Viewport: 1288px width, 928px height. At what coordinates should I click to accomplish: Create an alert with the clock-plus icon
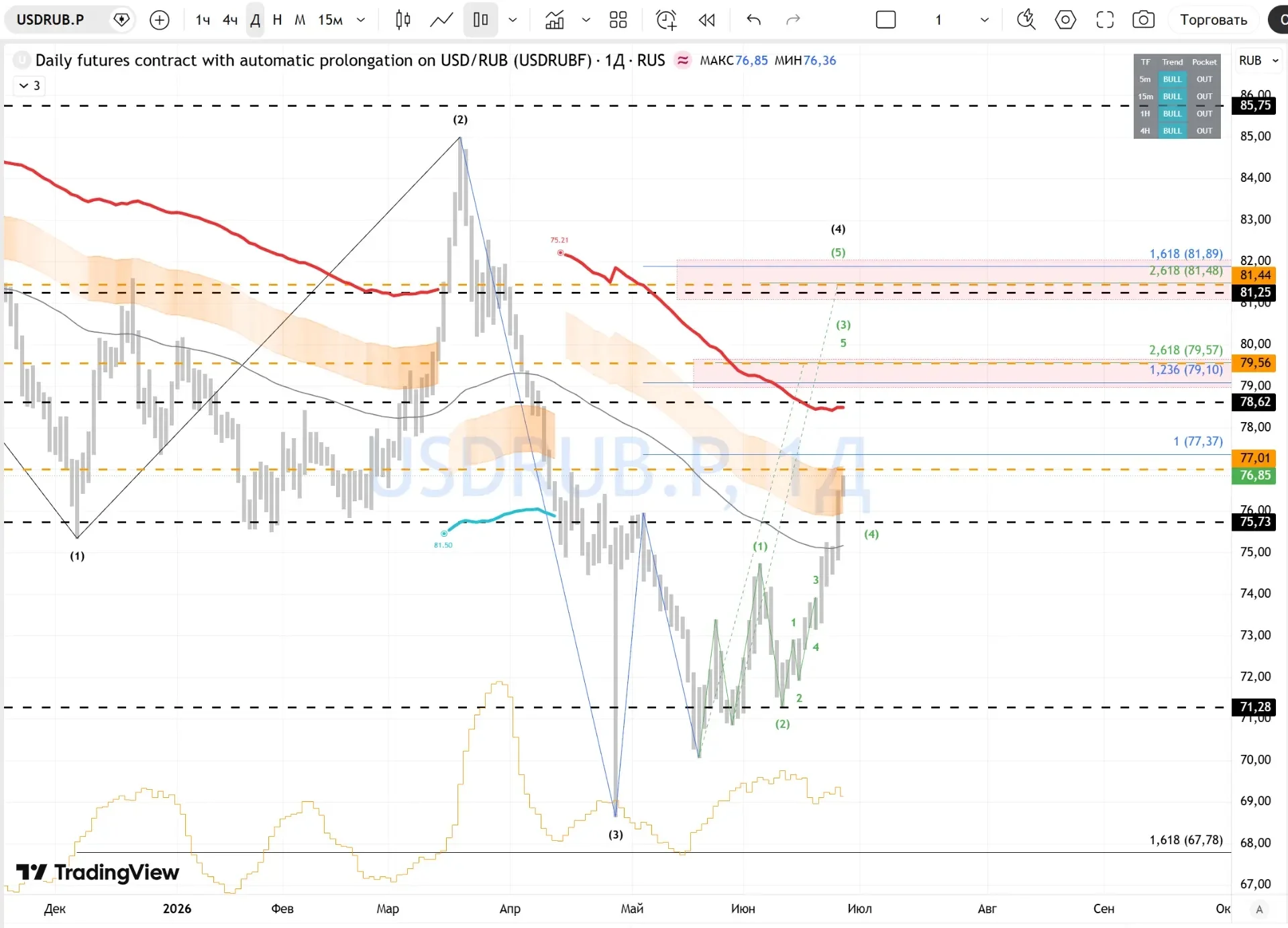(x=666, y=20)
